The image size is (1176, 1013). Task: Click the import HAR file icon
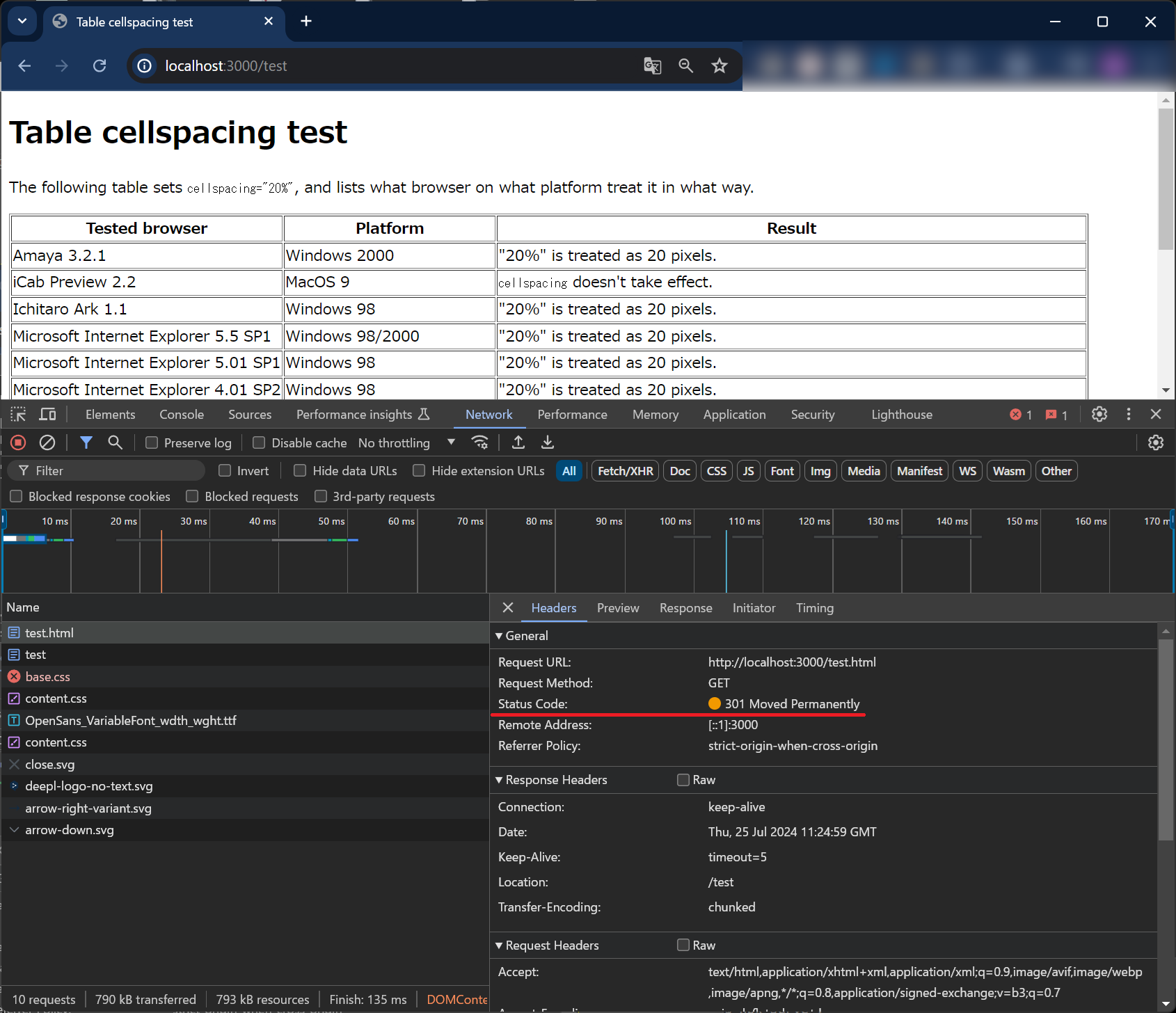[518, 442]
